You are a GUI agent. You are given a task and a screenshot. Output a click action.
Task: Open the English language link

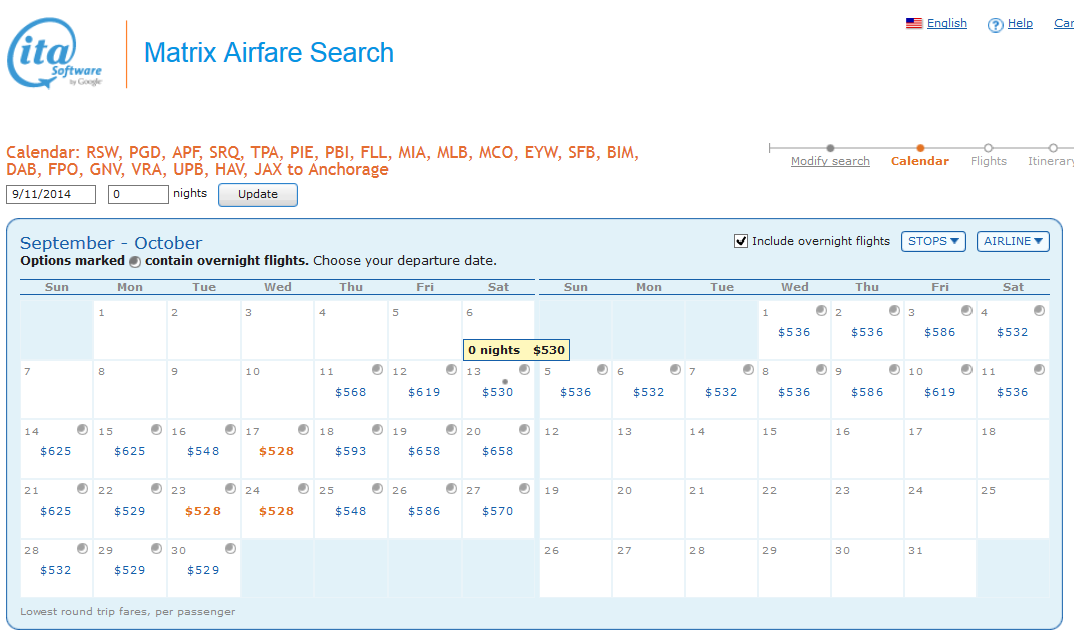946,23
